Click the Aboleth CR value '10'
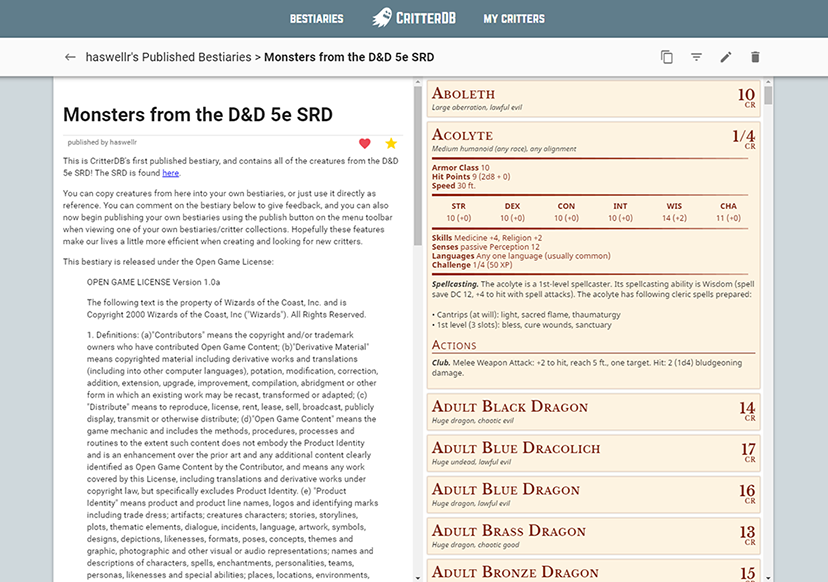Image resolution: width=828 pixels, height=582 pixels. point(746,95)
